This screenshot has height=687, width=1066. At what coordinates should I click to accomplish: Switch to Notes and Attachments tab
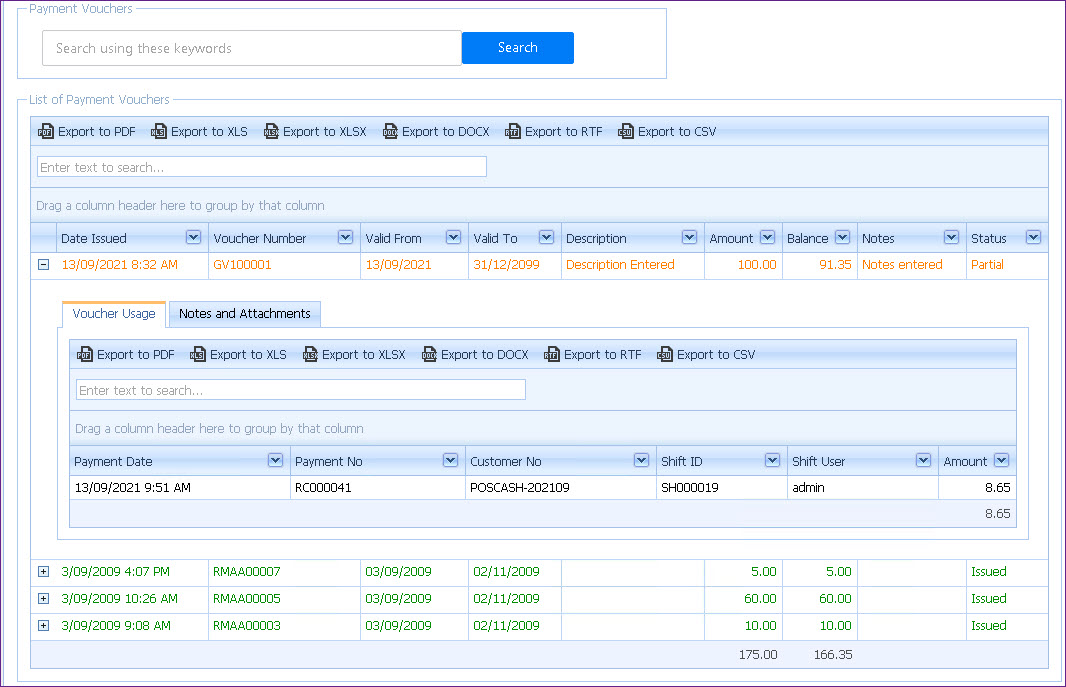[245, 314]
